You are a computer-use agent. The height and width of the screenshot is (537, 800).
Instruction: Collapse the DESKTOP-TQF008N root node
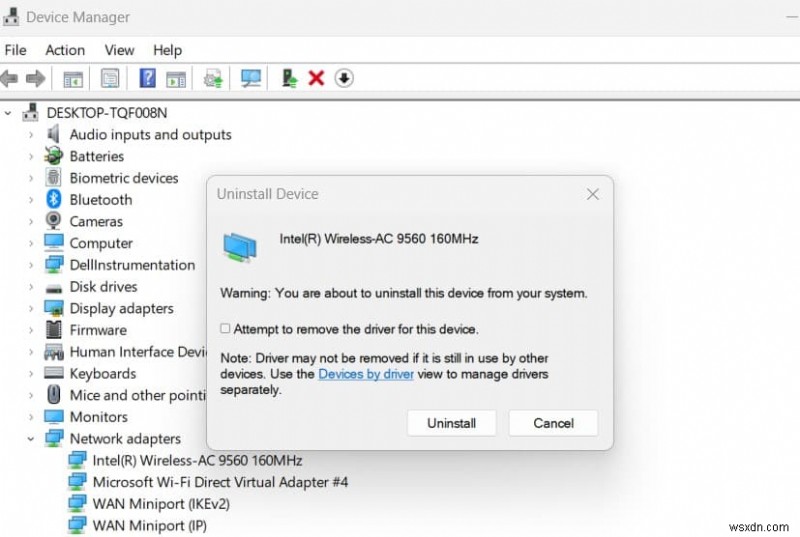click(x=8, y=113)
